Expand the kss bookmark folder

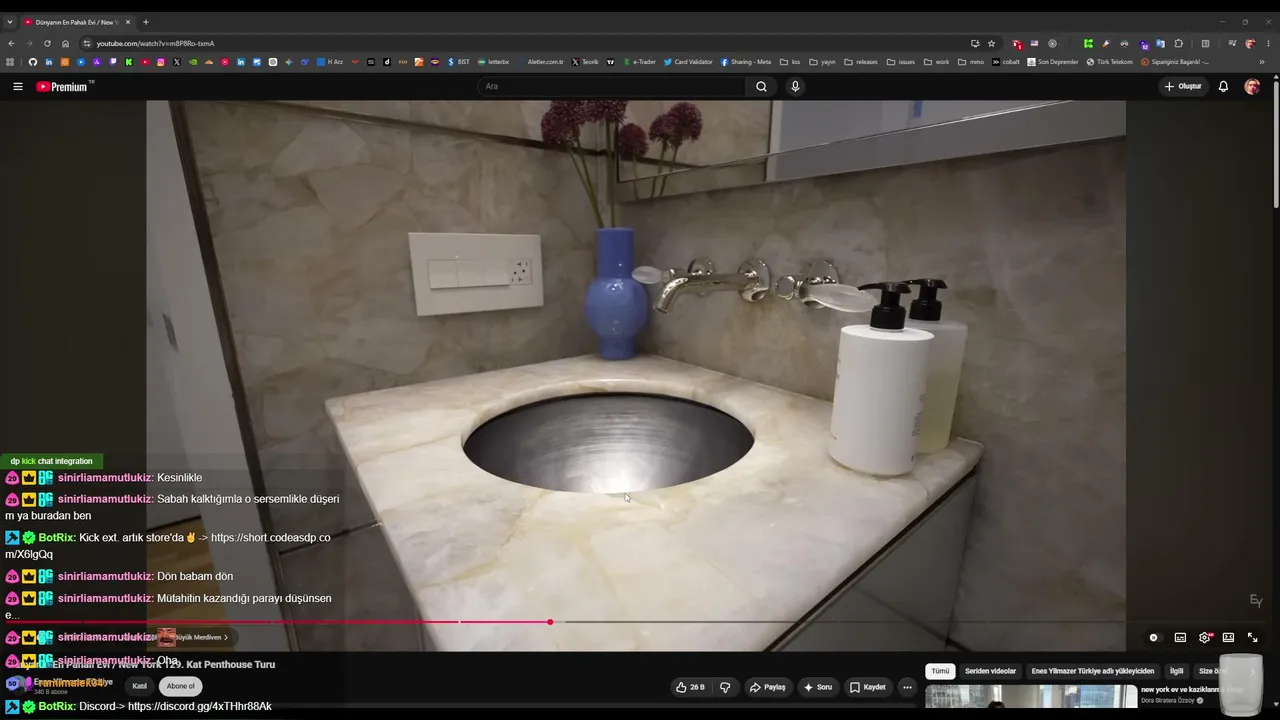click(x=790, y=62)
